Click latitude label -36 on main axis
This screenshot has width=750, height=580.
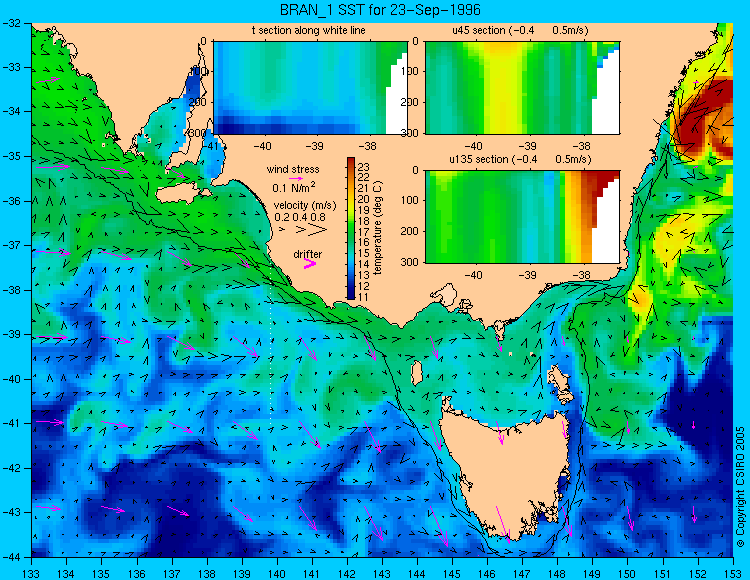point(14,201)
